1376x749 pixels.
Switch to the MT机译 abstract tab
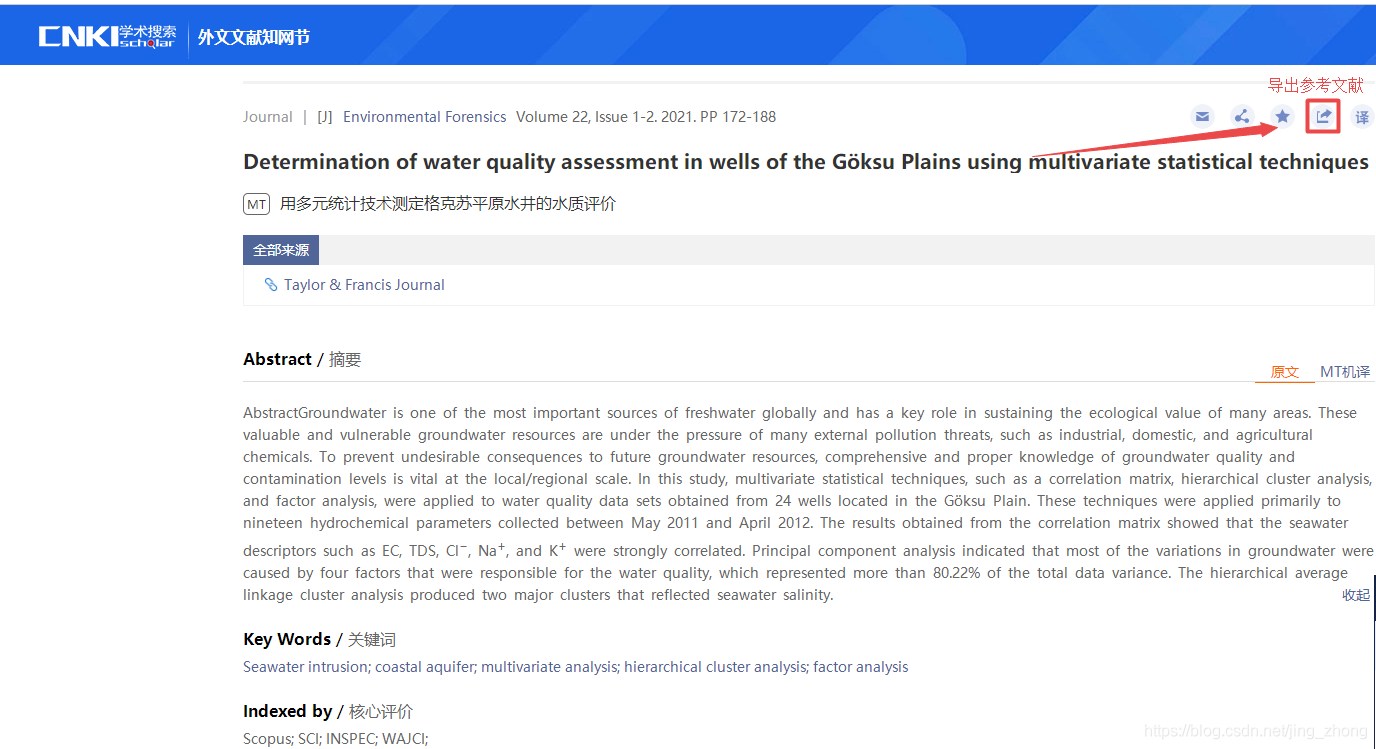(1345, 372)
